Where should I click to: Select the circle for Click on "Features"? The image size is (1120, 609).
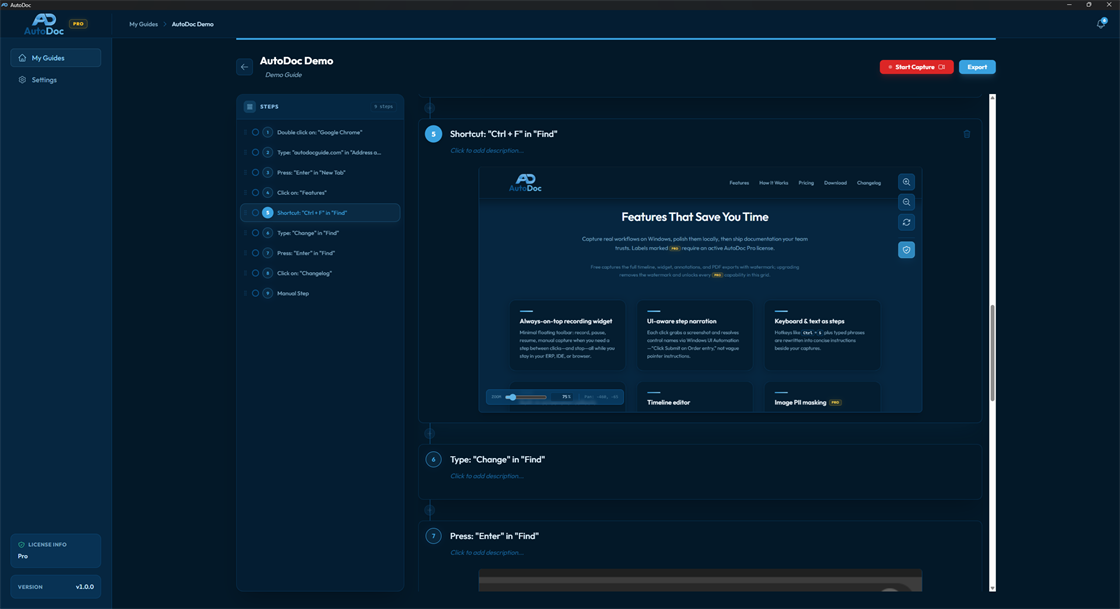click(255, 193)
